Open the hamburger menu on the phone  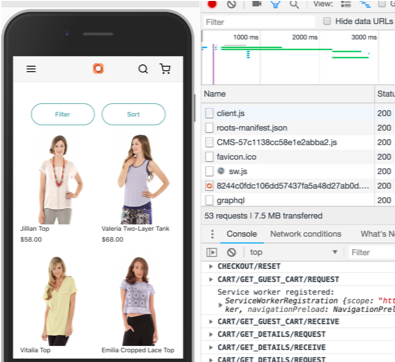click(31, 69)
